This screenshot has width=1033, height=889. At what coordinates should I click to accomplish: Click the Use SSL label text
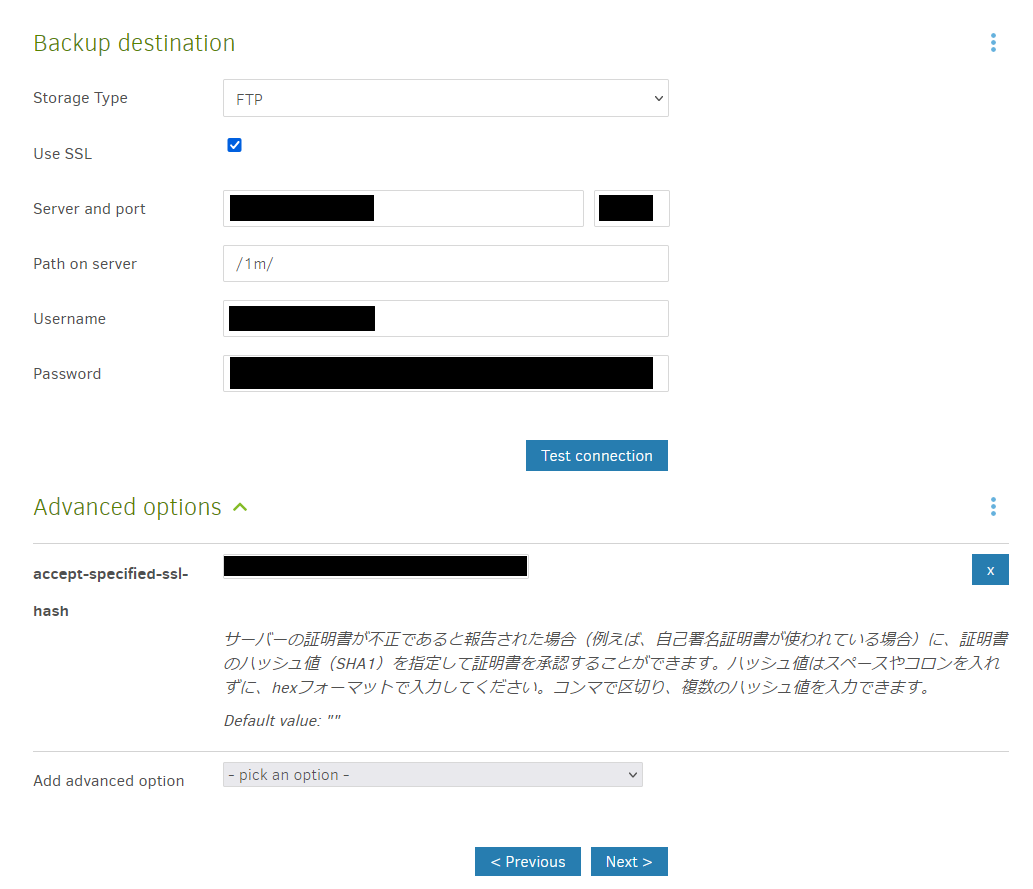pyautogui.click(x=62, y=154)
